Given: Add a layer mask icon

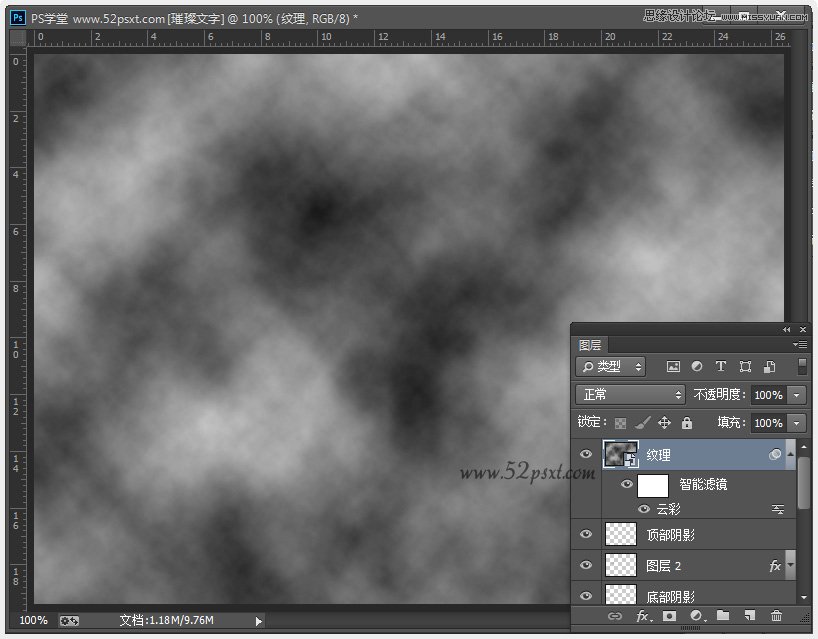Looking at the screenshot, I should (669, 616).
